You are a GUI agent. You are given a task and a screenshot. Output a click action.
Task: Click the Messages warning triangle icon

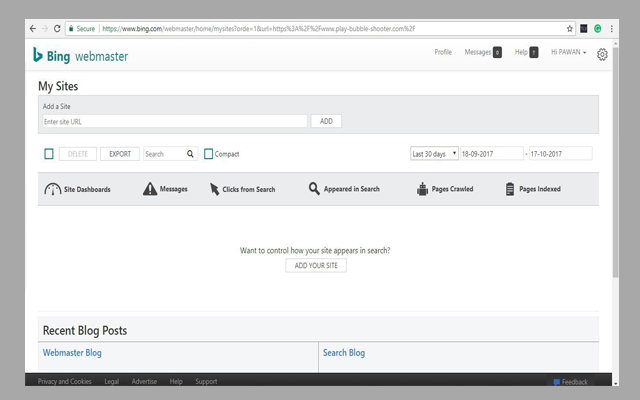pos(150,189)
